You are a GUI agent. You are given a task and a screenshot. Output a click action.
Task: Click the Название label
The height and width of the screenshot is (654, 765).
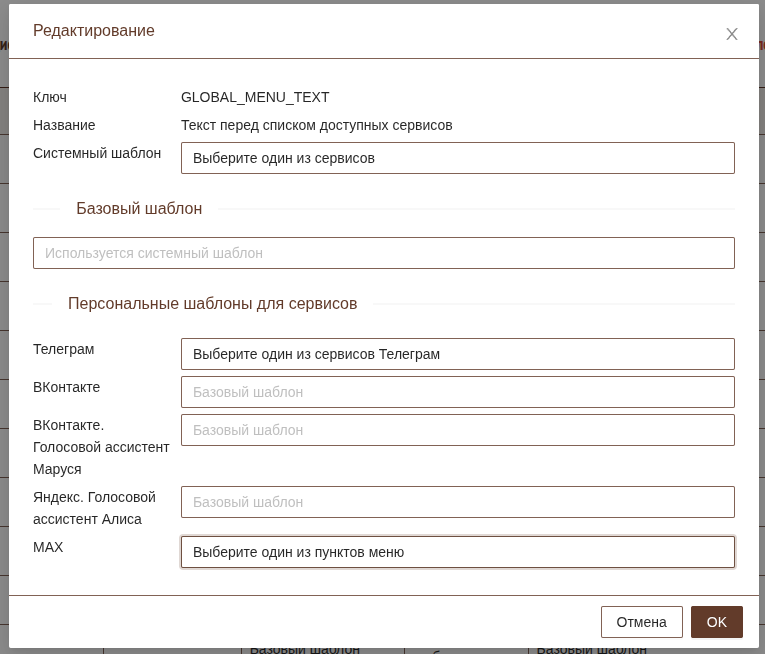[64, 125]
